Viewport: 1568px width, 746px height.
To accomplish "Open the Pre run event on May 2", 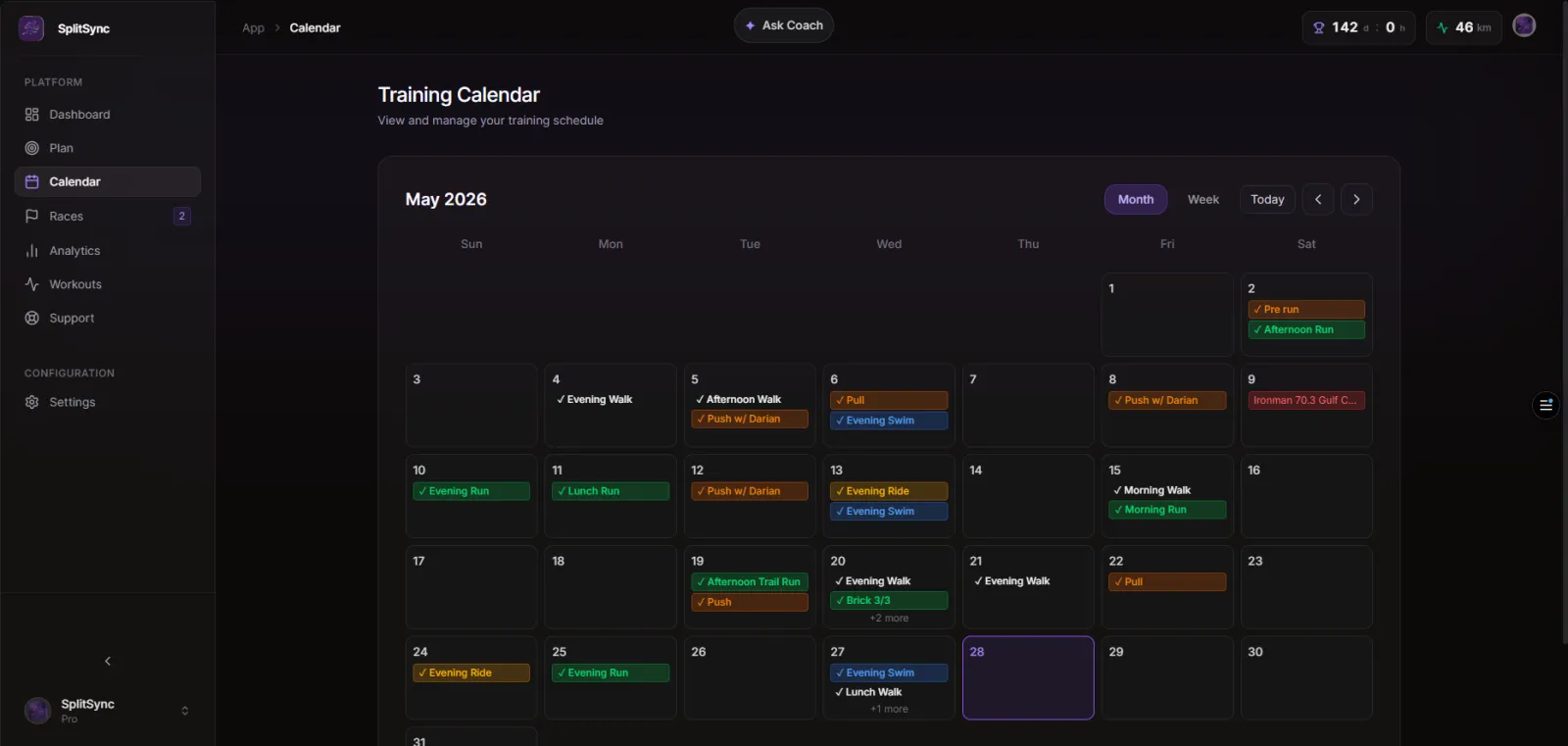I will [x=1306, y=309].
